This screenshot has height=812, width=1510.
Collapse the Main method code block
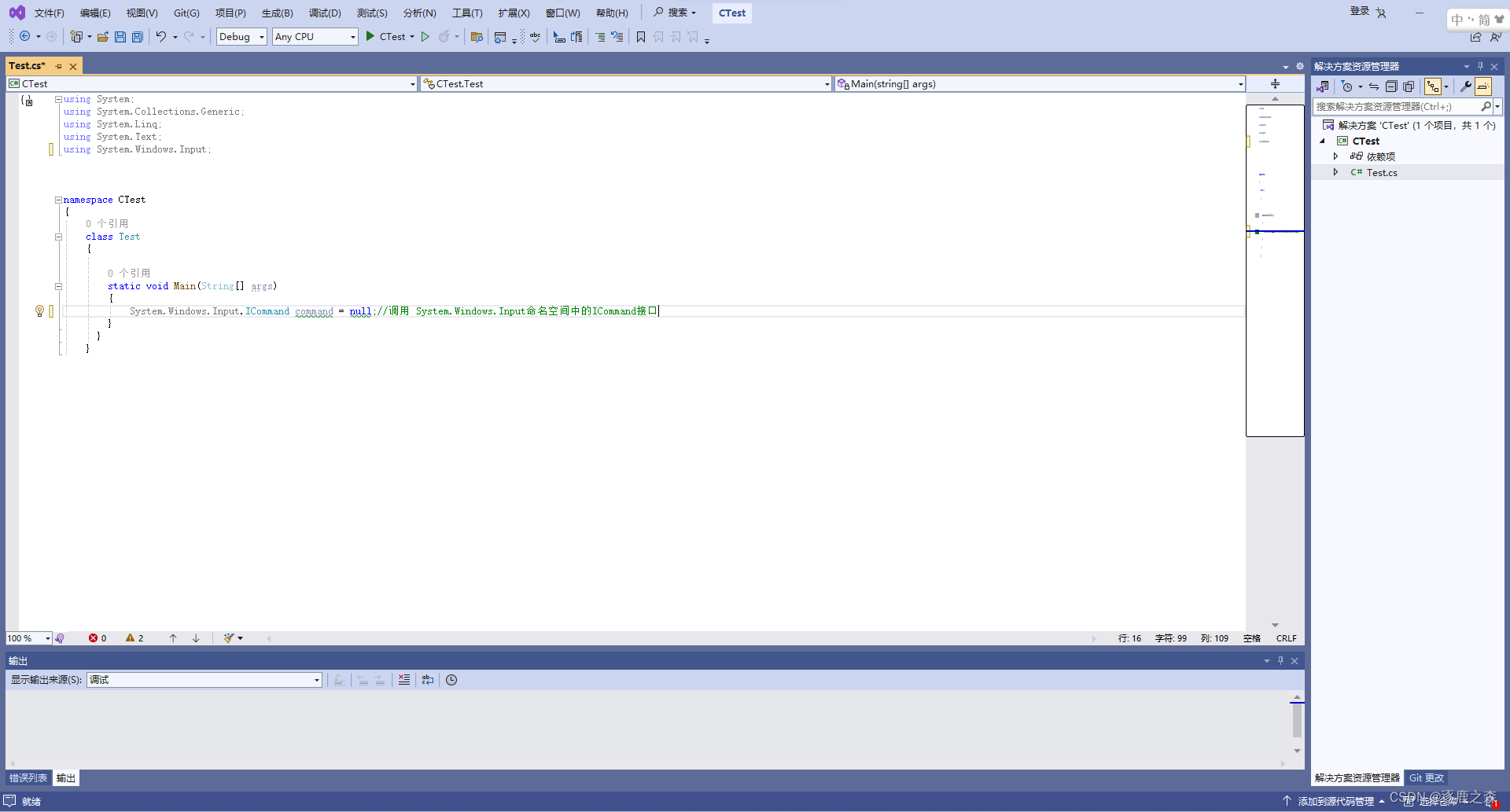click(x=58, y=286)
